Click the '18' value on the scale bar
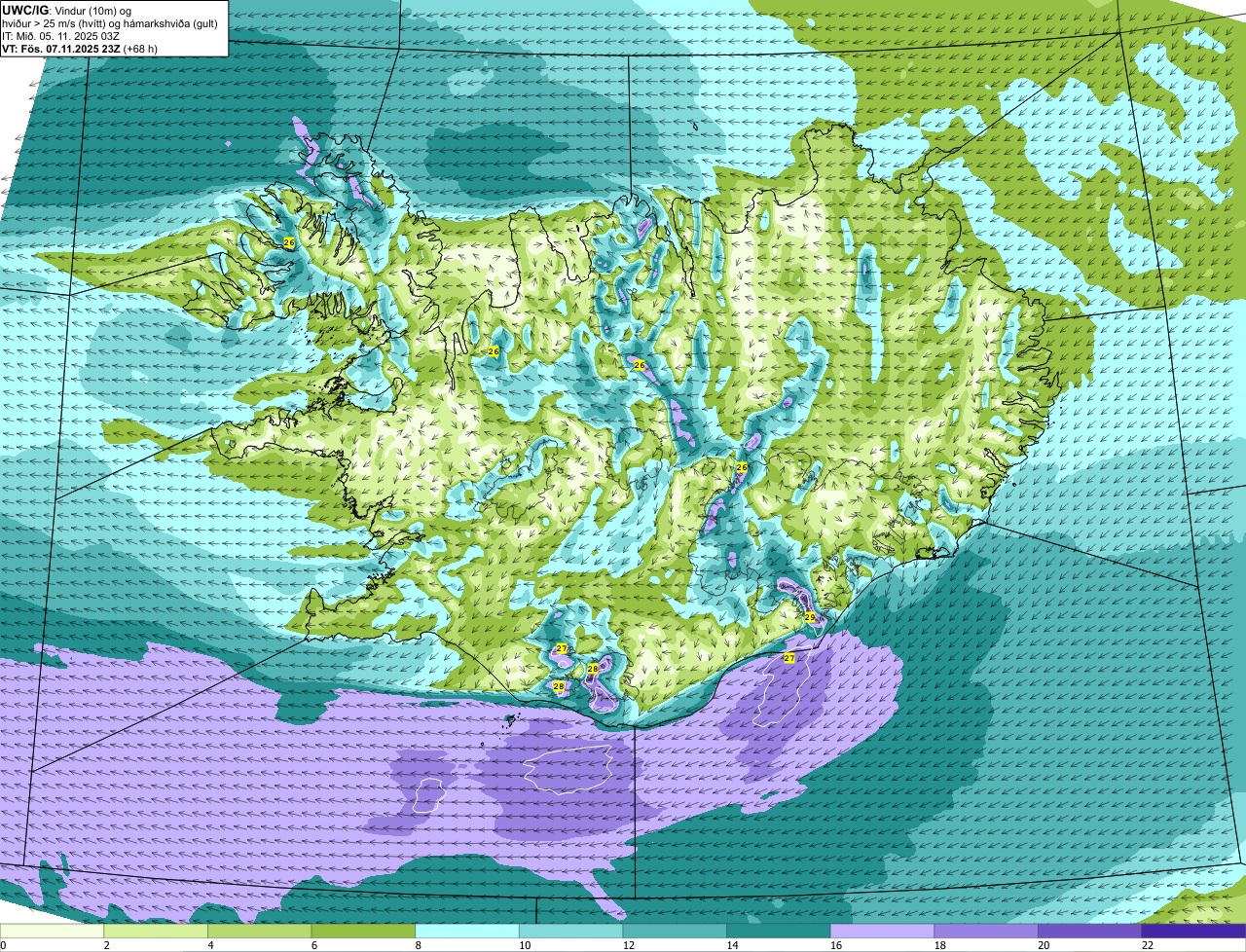 940,944
